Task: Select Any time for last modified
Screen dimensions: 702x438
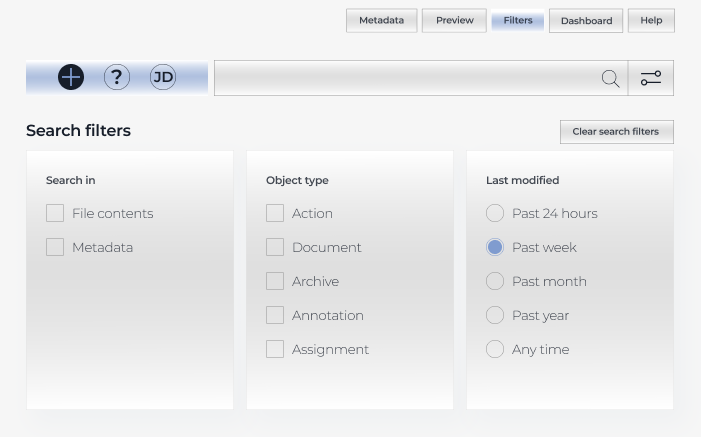Action: (x=495, y=349)
